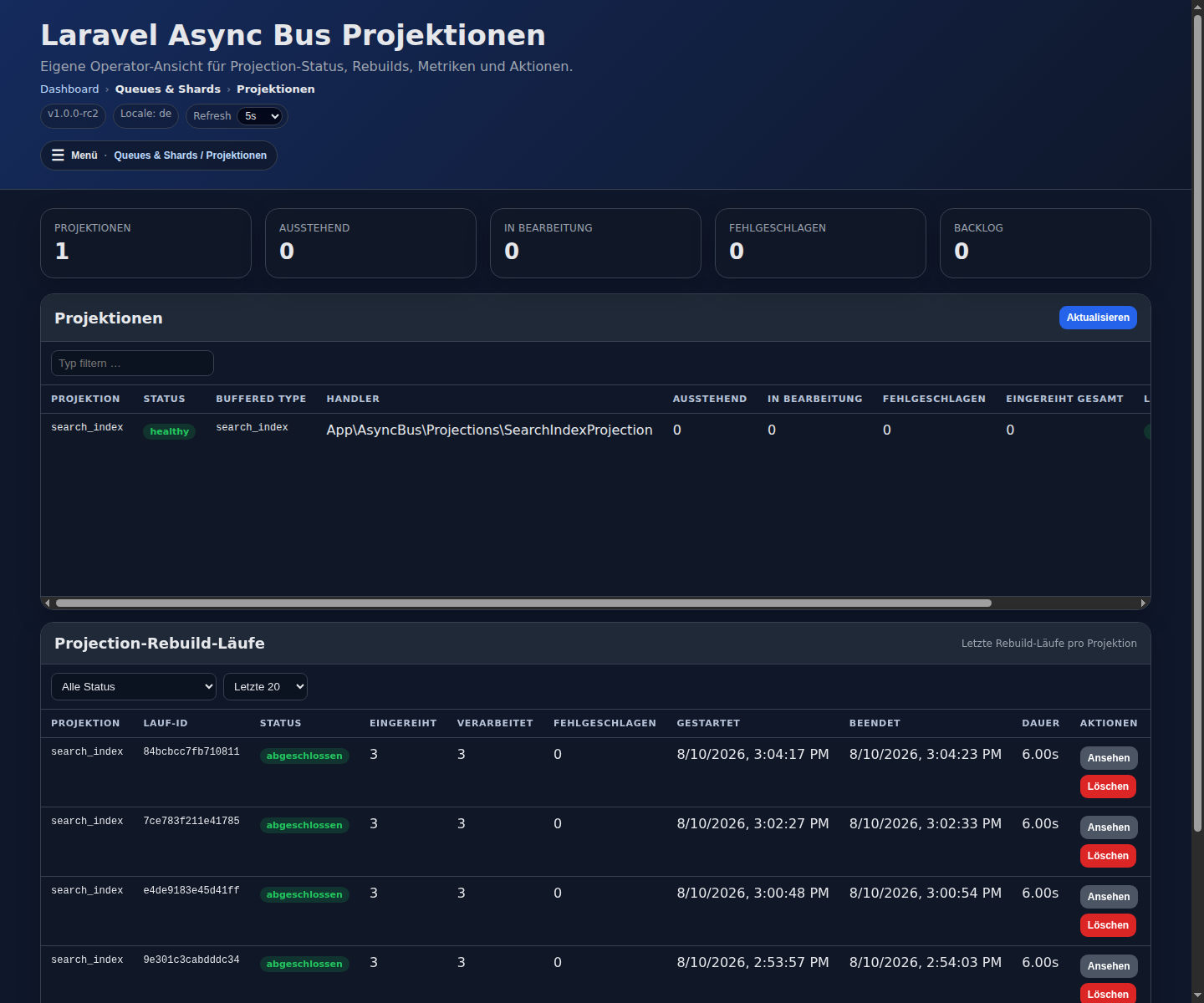Click Ansehen for run 7ce783f211e41785

click(x=1109, y=827)
